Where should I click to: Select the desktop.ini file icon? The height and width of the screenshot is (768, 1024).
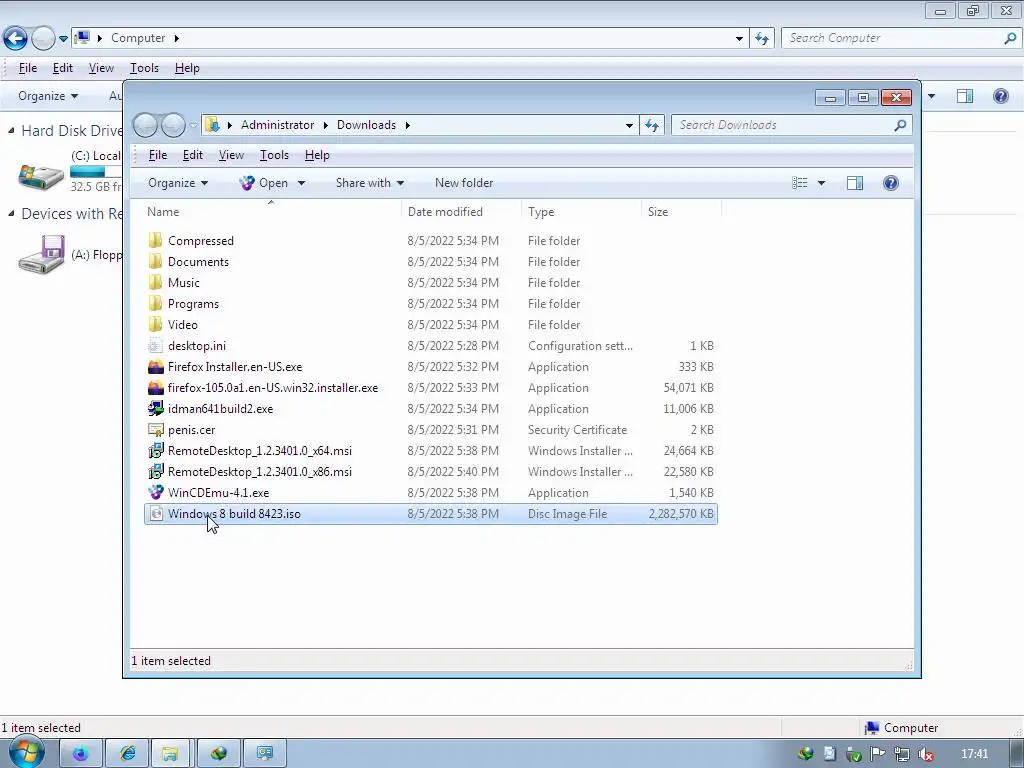[155, 345]
